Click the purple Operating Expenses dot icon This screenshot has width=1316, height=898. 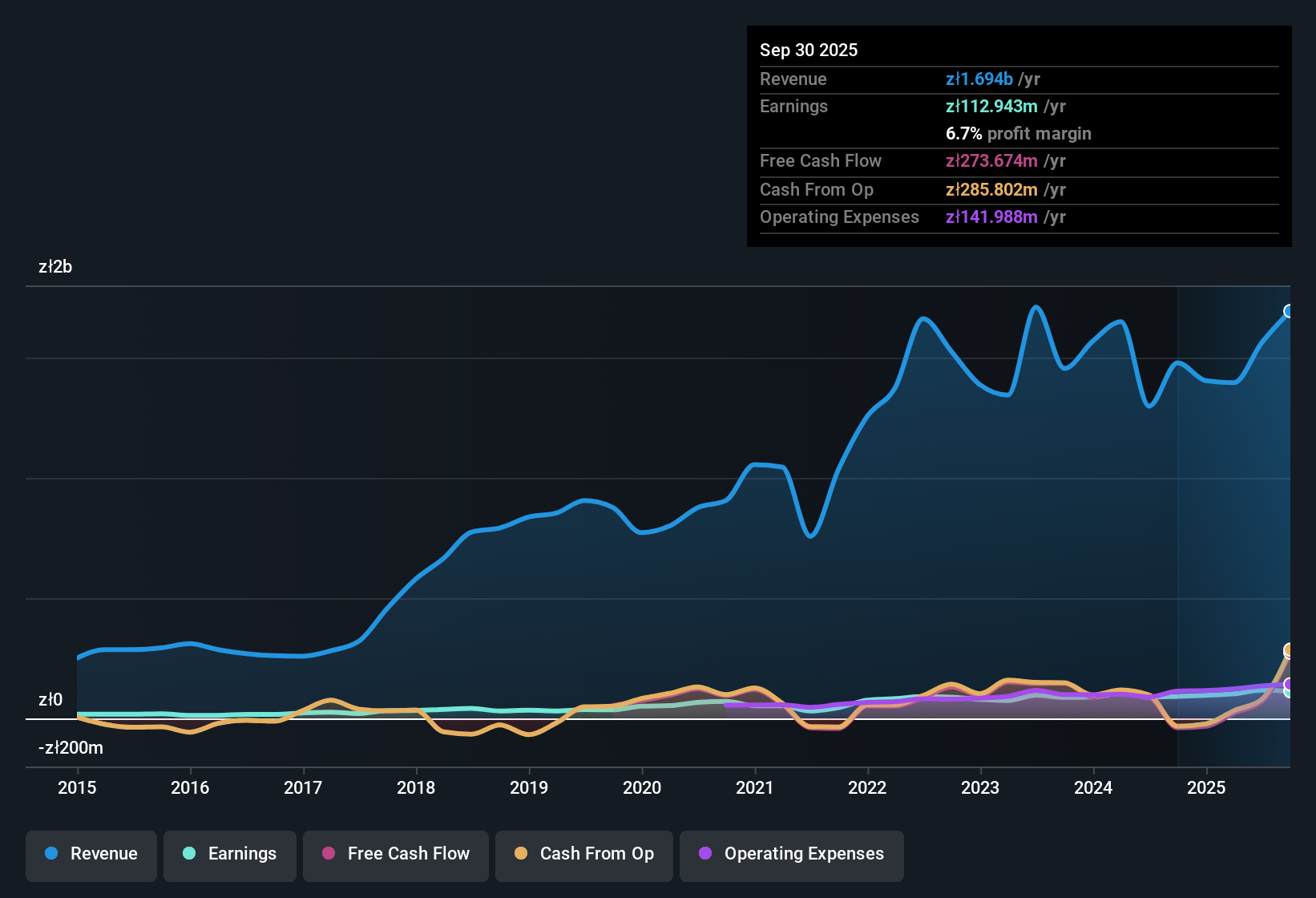tap(704, 855)
